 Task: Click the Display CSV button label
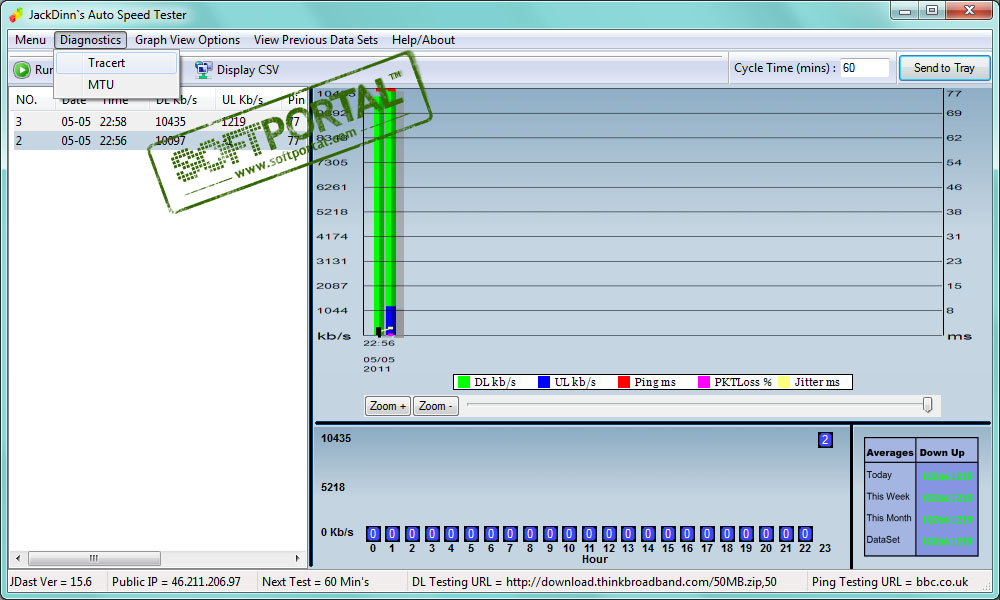point(247,70)
